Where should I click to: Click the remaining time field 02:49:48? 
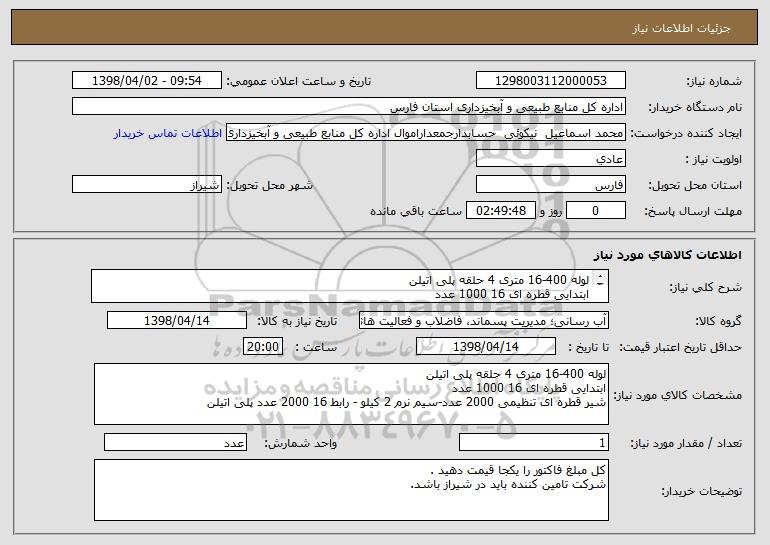pos(500,211)
